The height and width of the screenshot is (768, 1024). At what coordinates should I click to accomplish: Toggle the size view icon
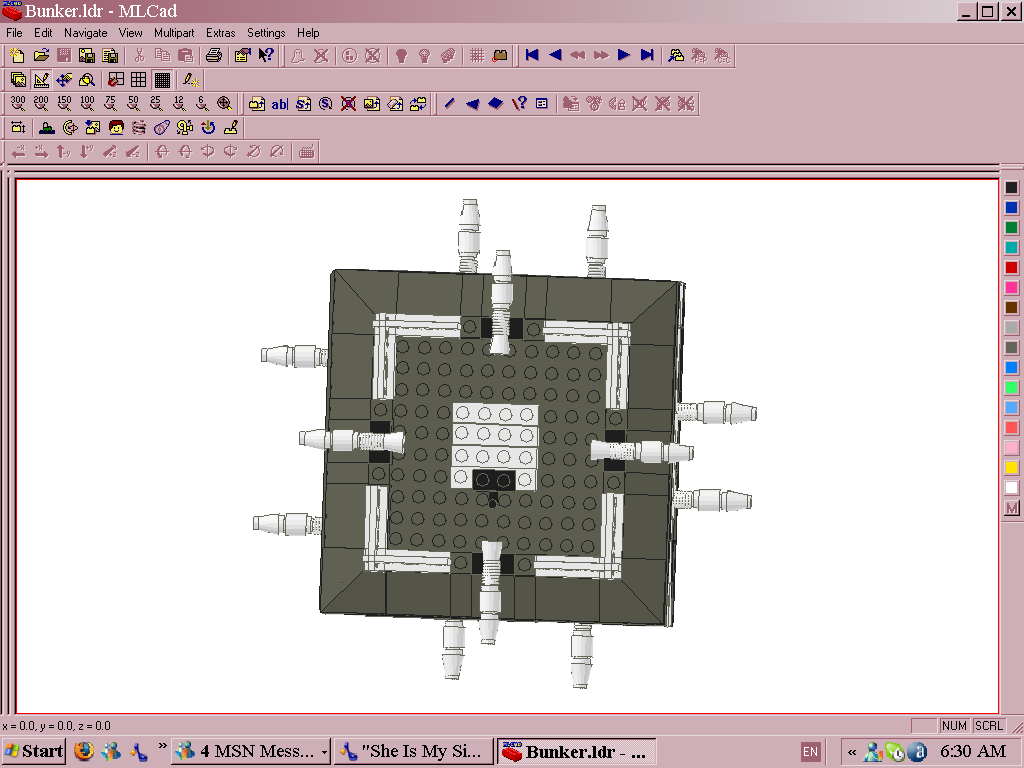[x=18, y=127]
